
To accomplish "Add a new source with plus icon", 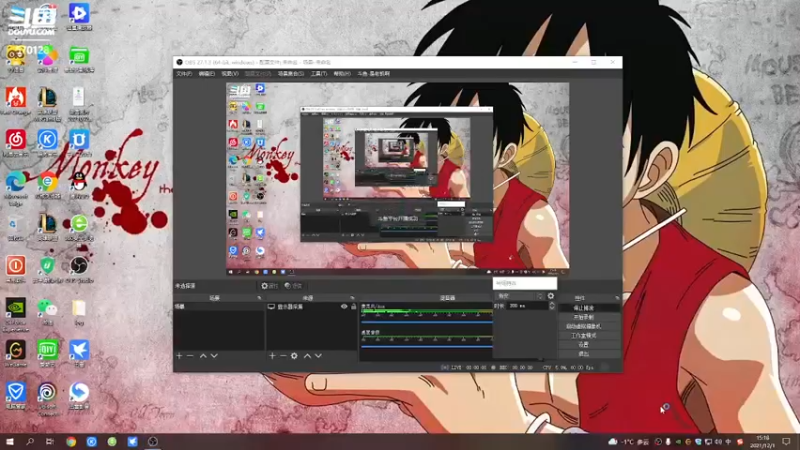I will tap(272, 356).
